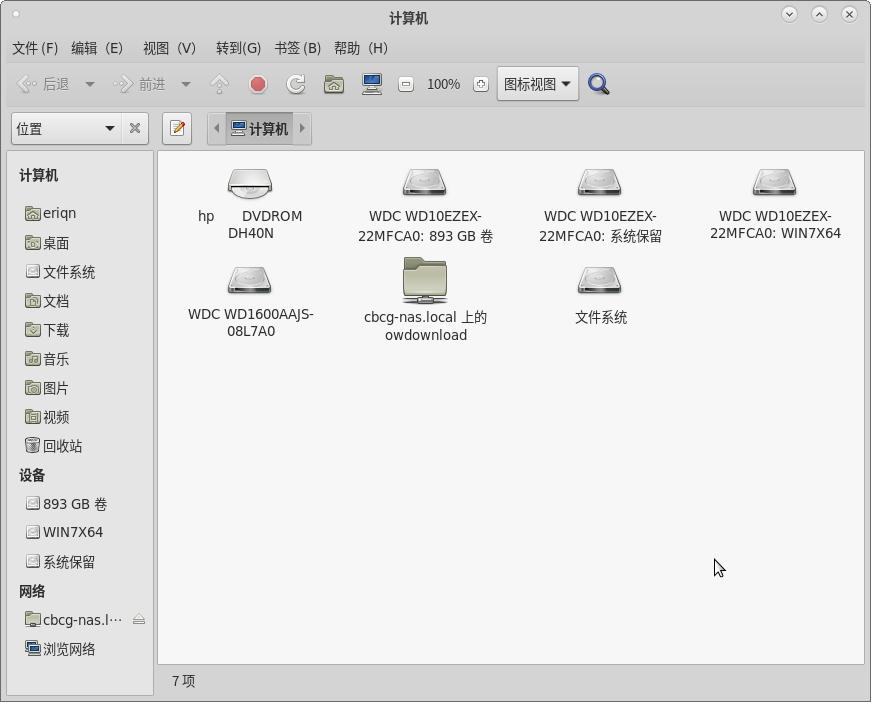Open the cbcg-nas.local owdownload shared folder
Image resolution: width=871 pixels, height=702 pixels.
[x=424, y=280]
